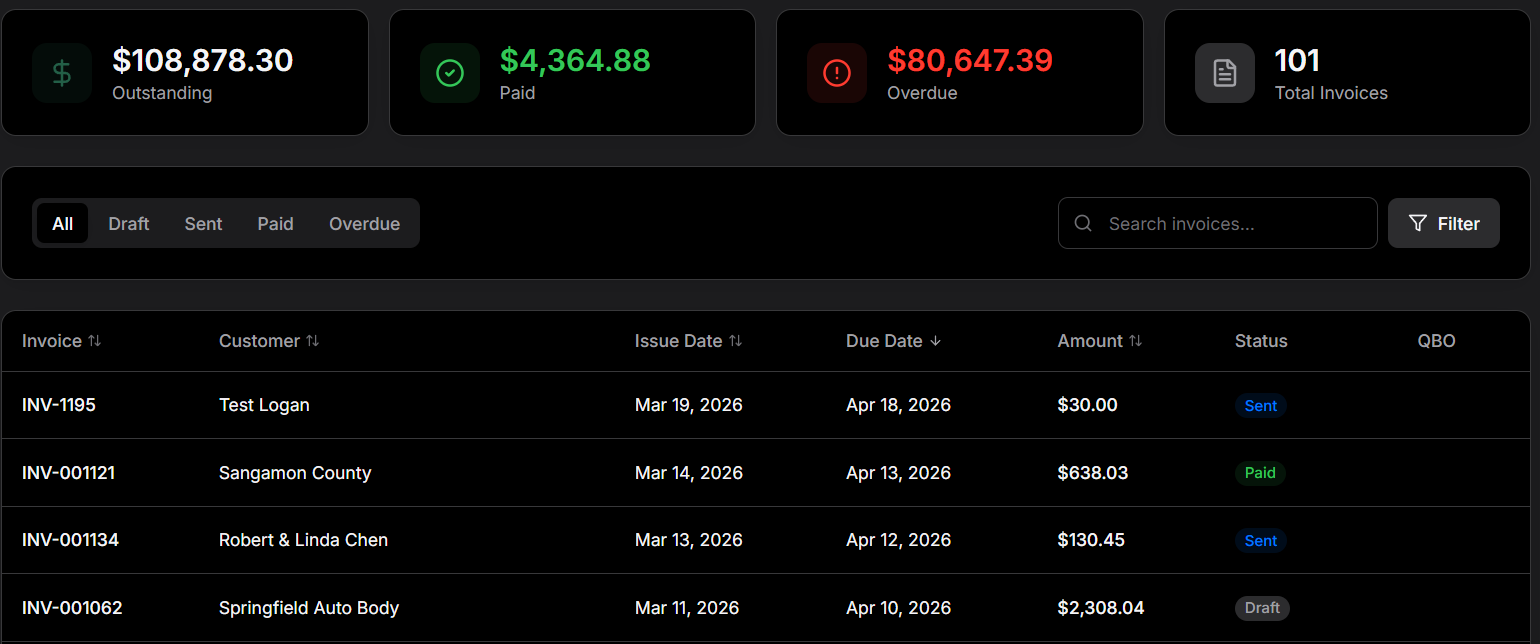Switch to the Overdue tab

click(364, 224)
